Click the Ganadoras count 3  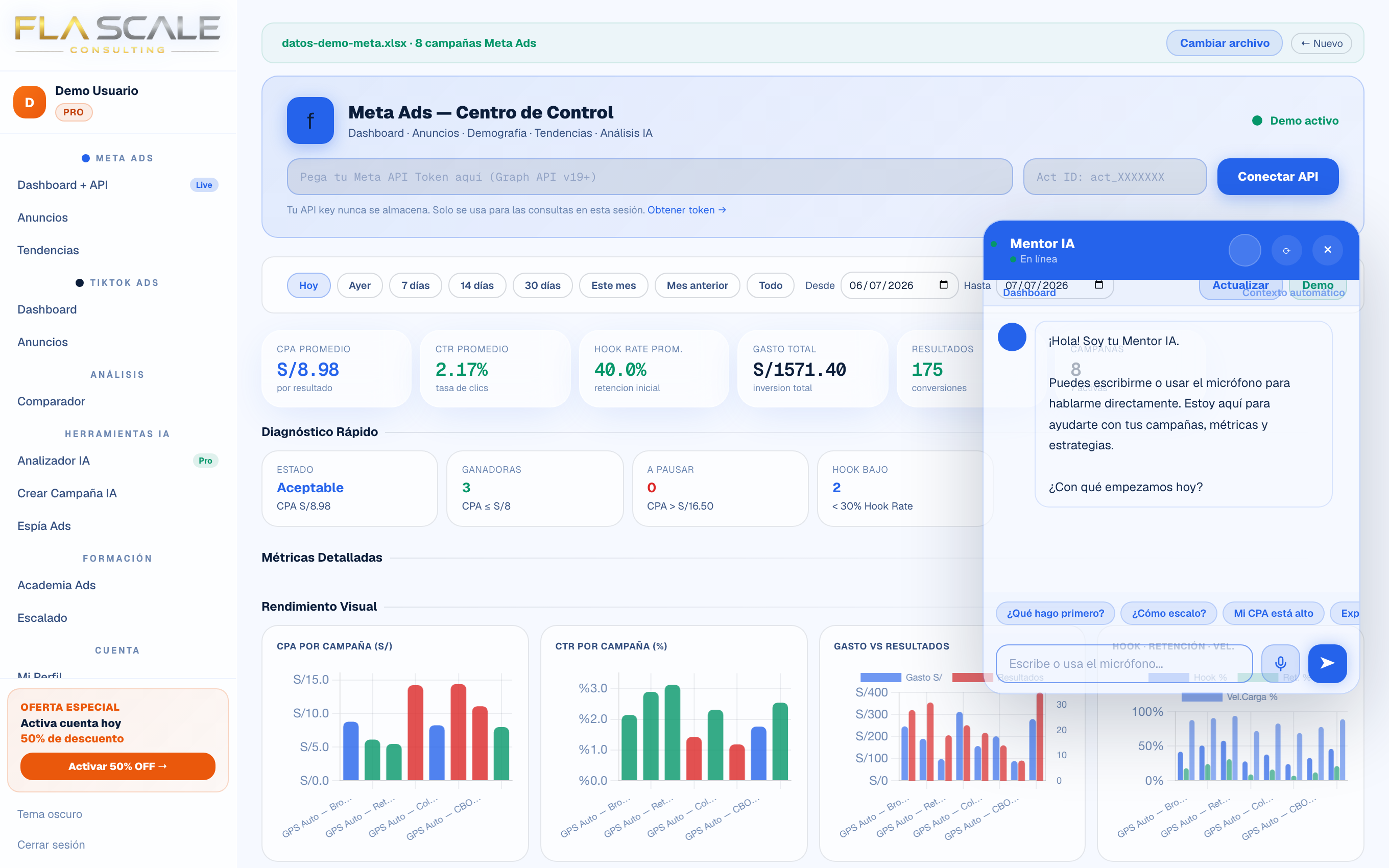click(466, 488)
